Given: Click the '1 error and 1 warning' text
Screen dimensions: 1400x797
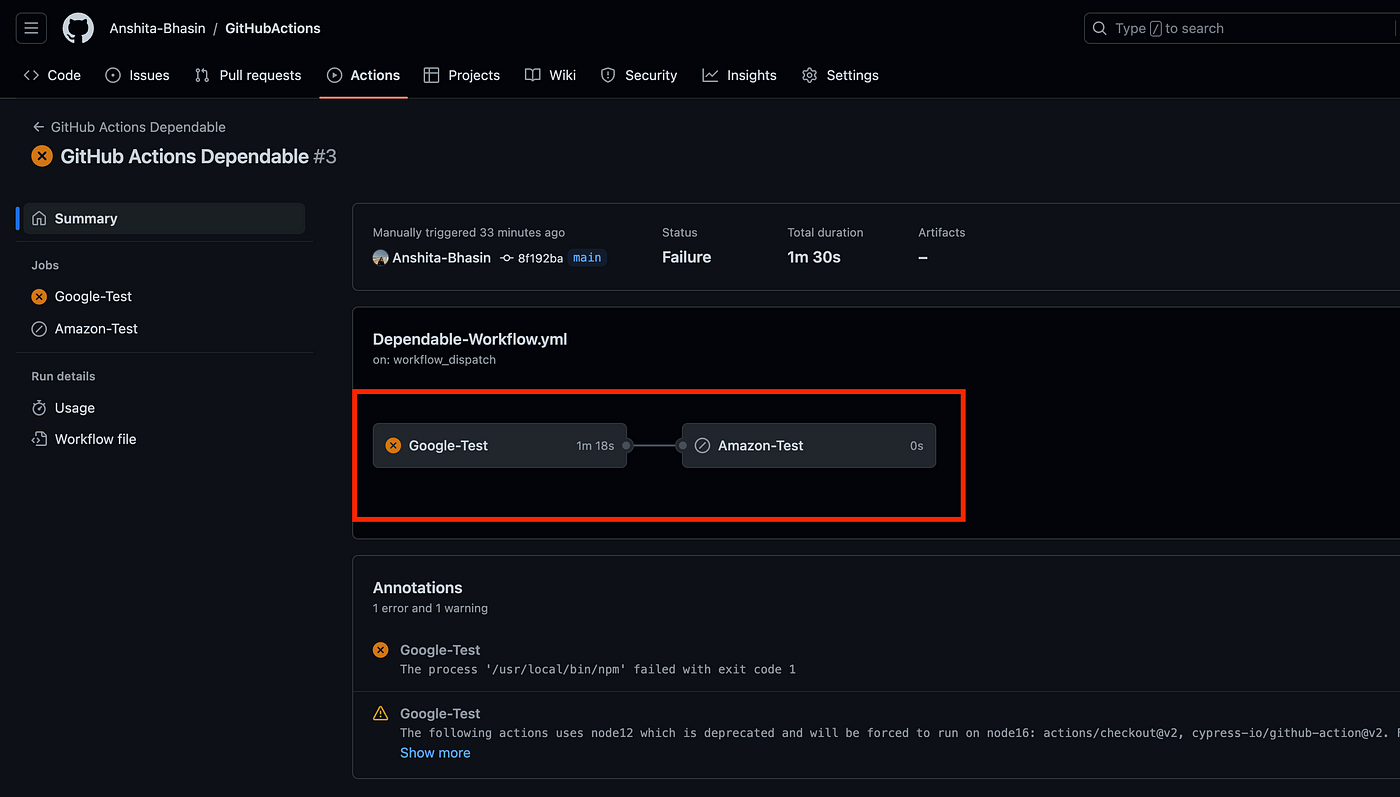Looking at the screenshot, I should click(430, 608).
